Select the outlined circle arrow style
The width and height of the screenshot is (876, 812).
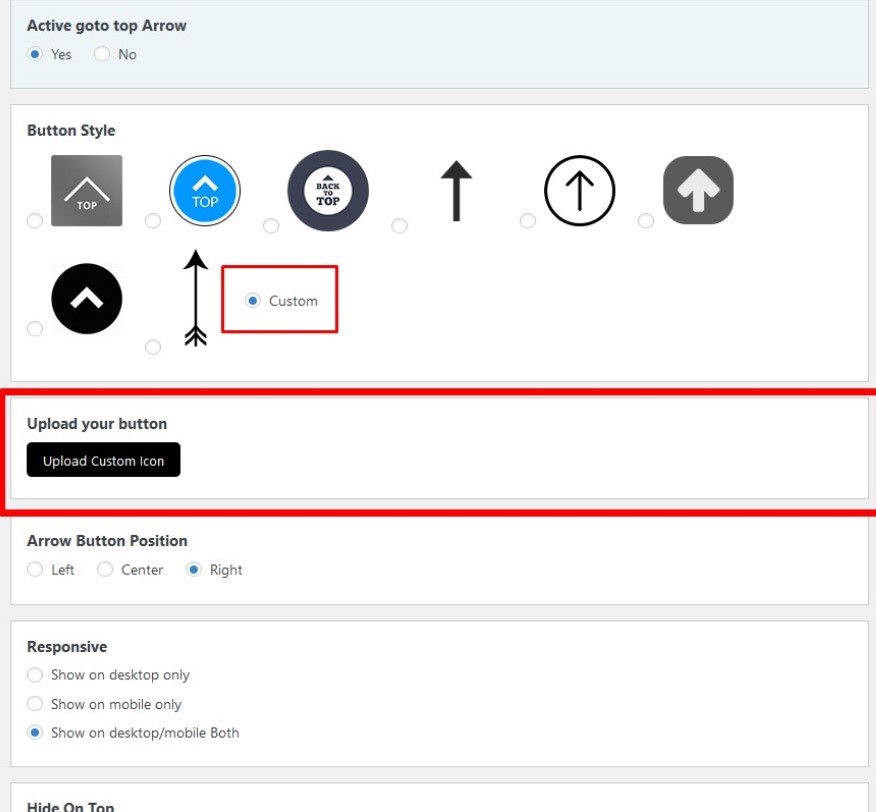click(x=528, y=221)
